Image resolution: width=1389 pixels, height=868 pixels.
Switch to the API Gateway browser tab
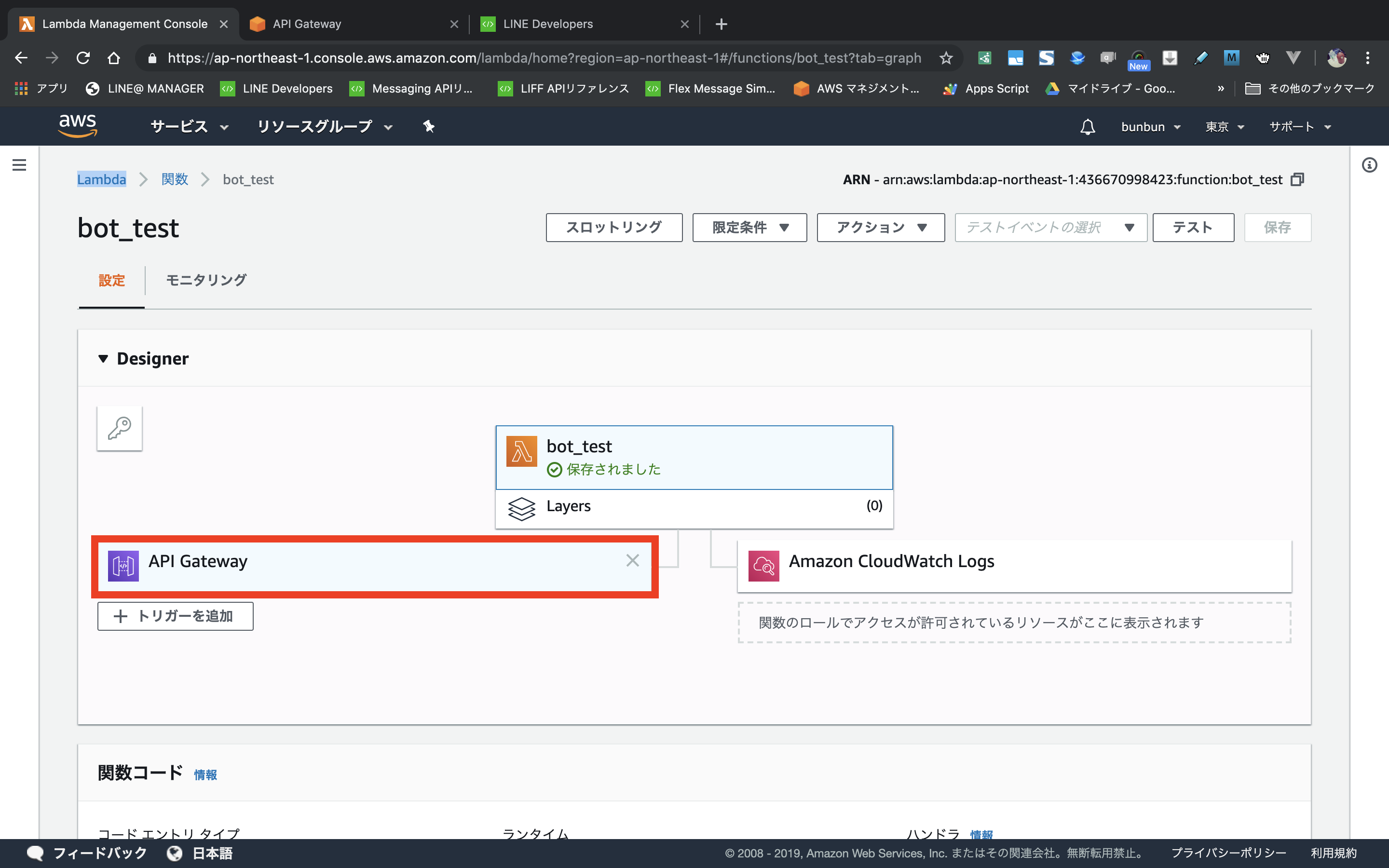tap(354, 24)
